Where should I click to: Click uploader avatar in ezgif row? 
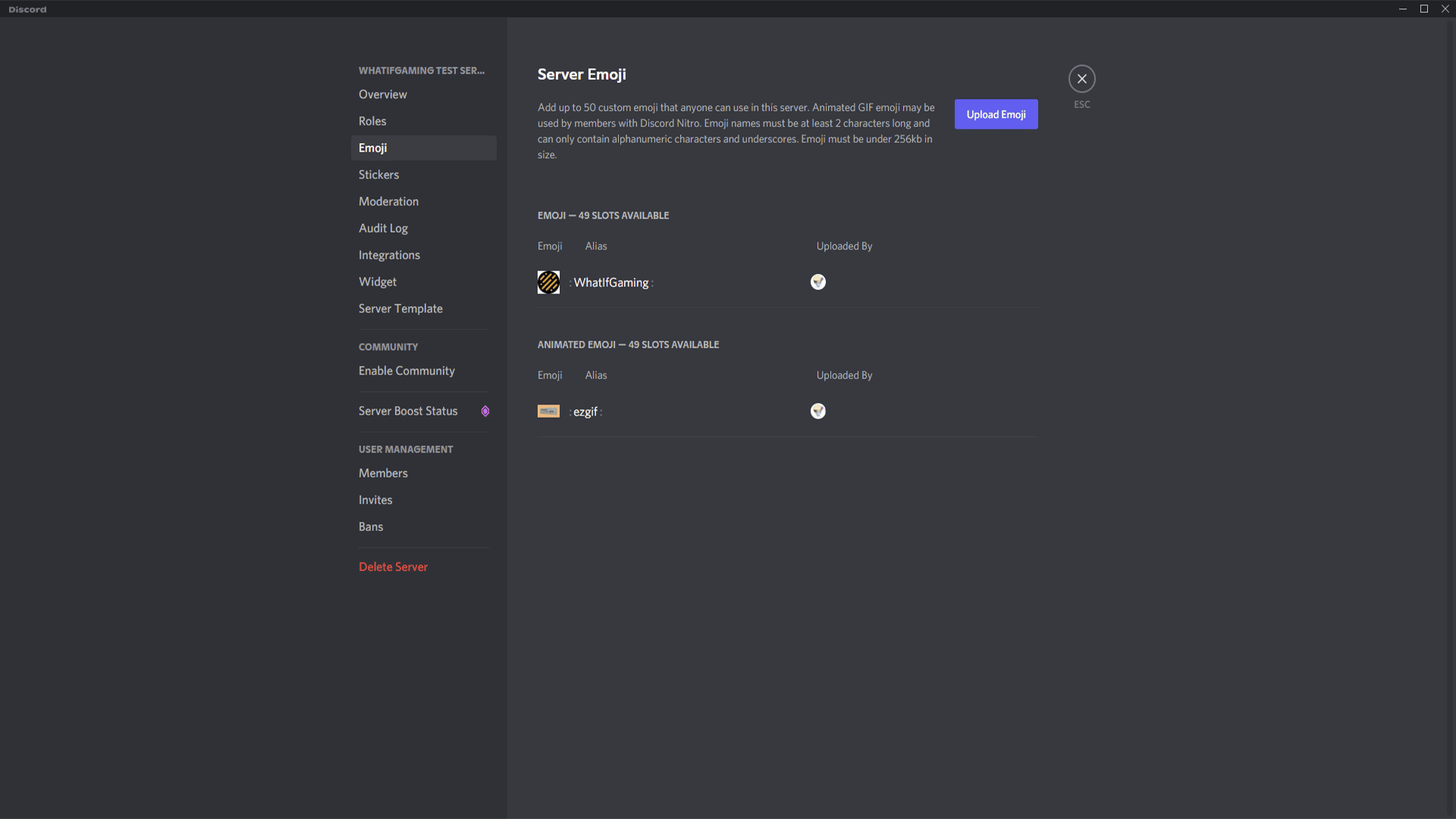tap(817, 411)
